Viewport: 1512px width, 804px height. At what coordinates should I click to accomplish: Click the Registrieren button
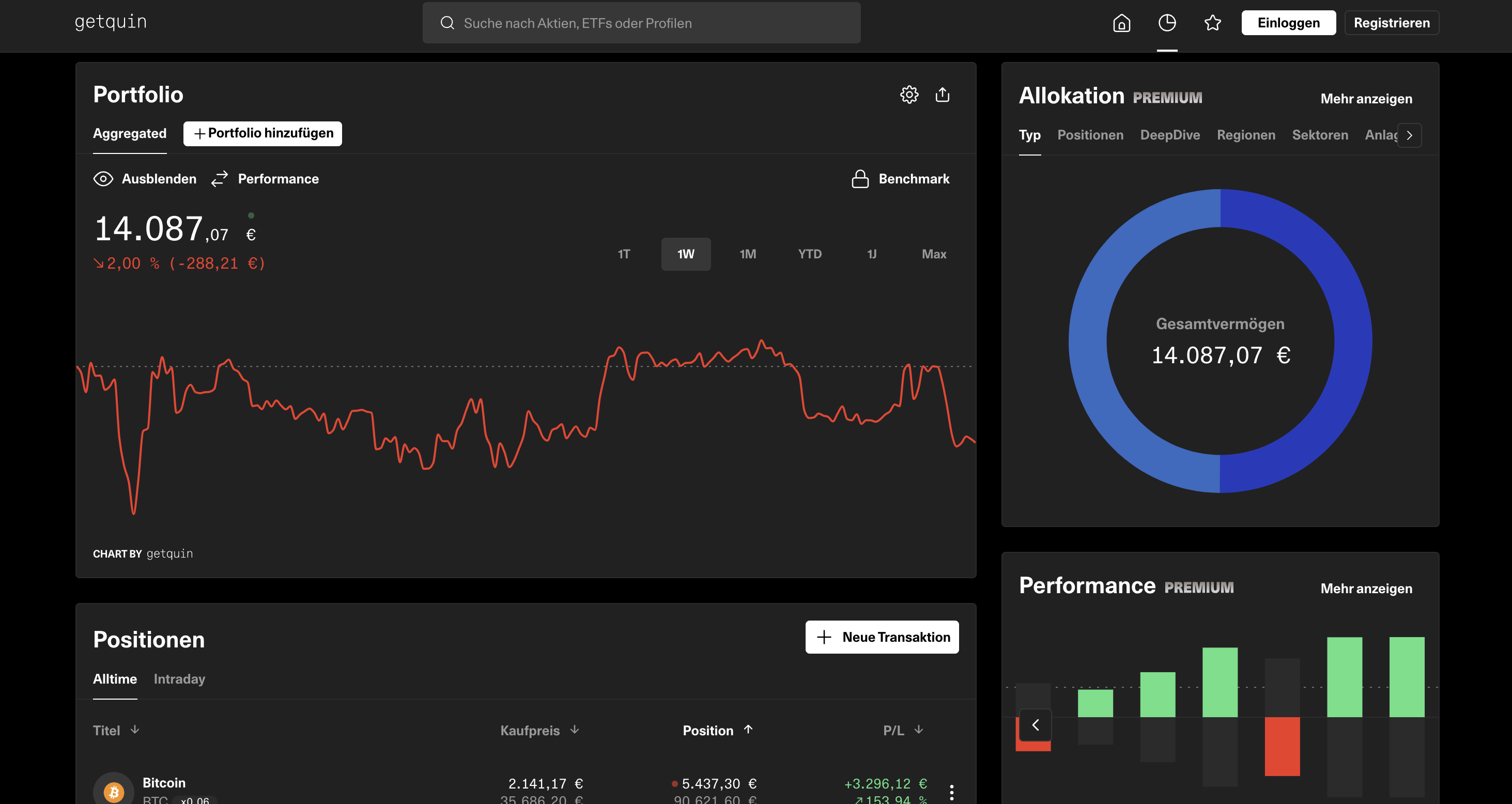click(x=1392, y=23)
